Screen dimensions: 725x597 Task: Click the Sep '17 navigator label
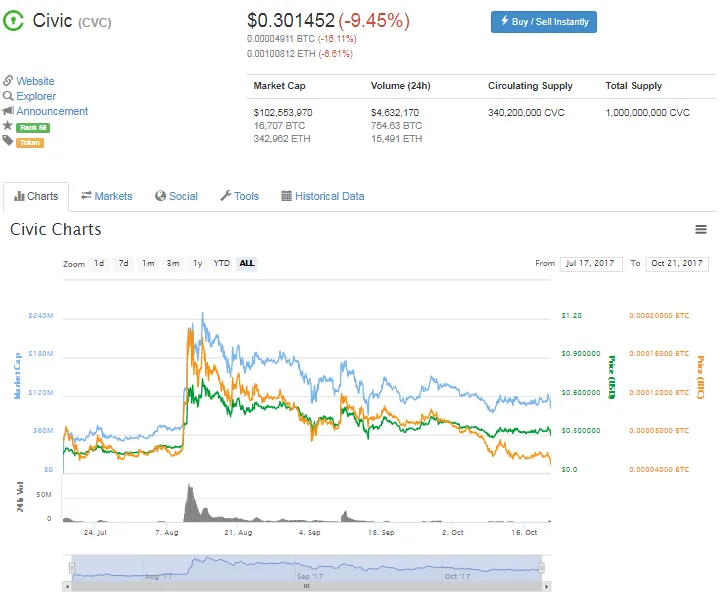click(x=310, y=577)
